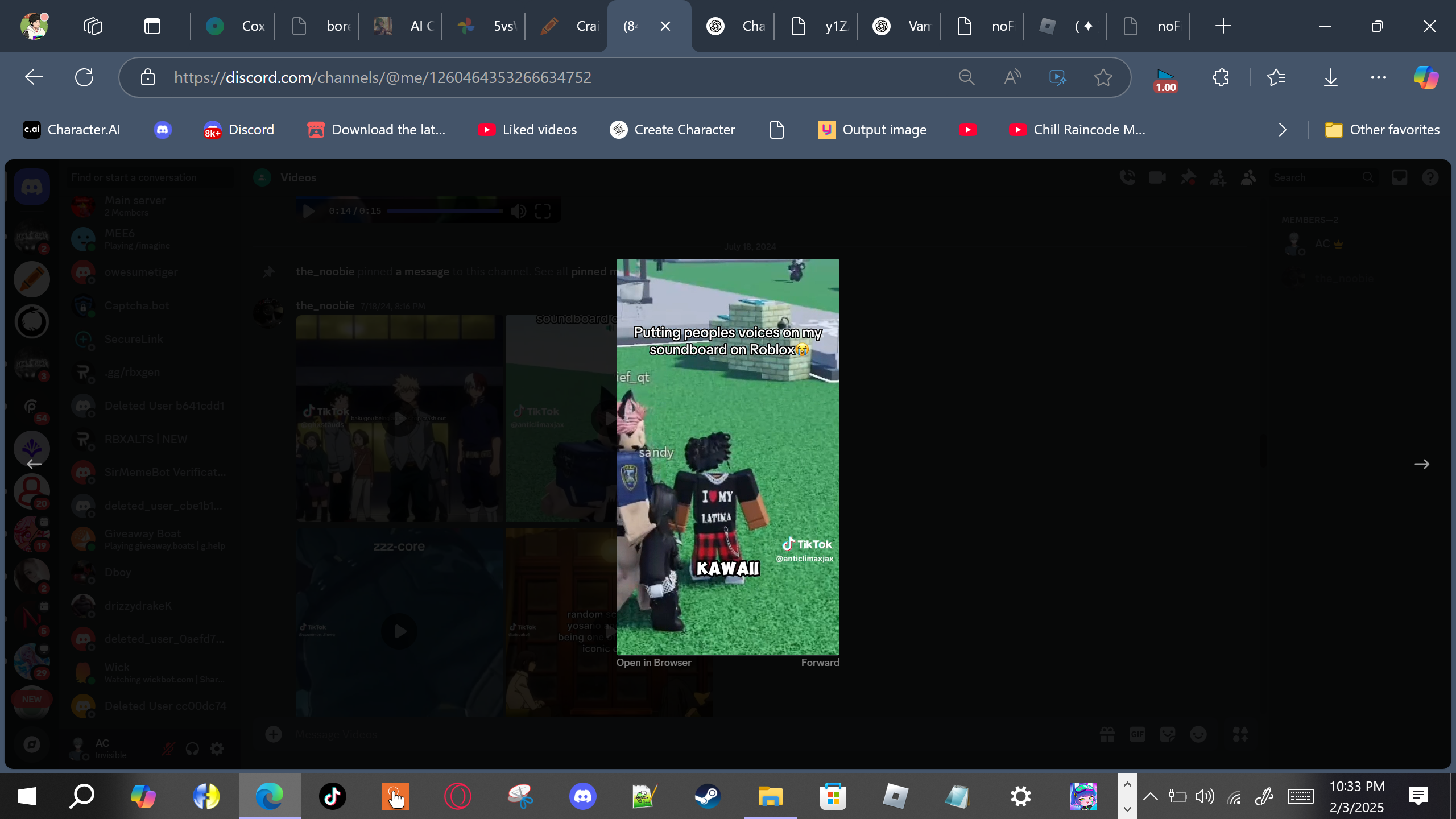Switch to the y1Z tab
This screenshot has width=1456, height=819.
pyautogui.click(x=818, y=26)
